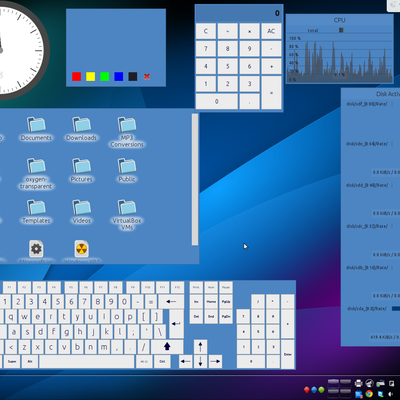400x400 pixels.
Task: Click the down arrow navigation key
Action: (200, 361)
